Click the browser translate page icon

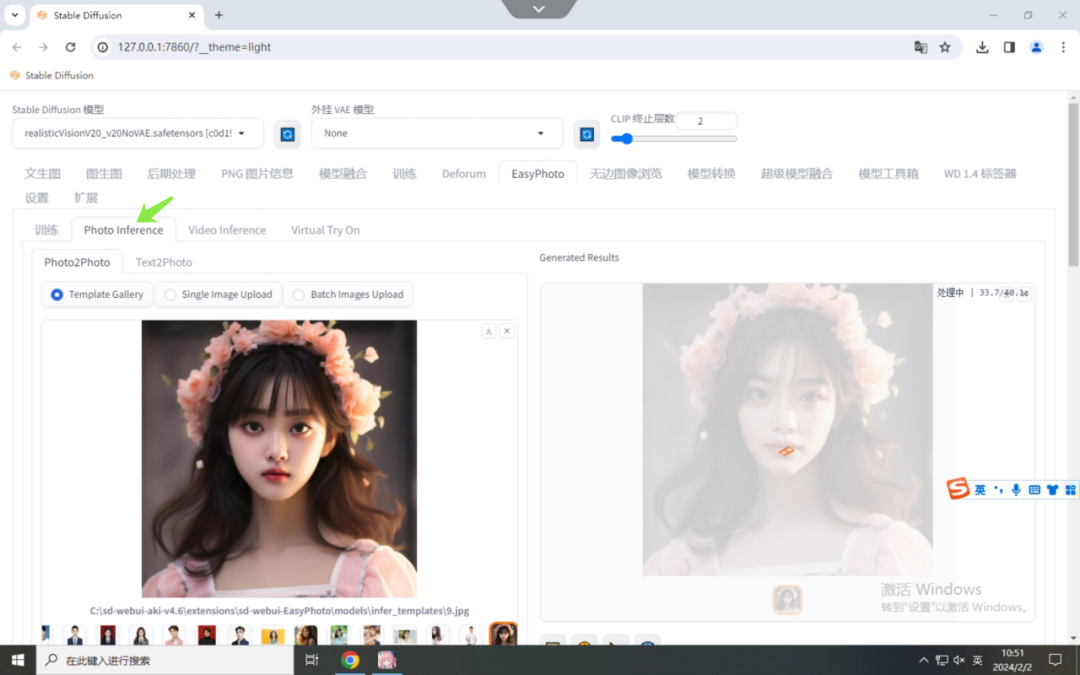(x=921, y=47)
